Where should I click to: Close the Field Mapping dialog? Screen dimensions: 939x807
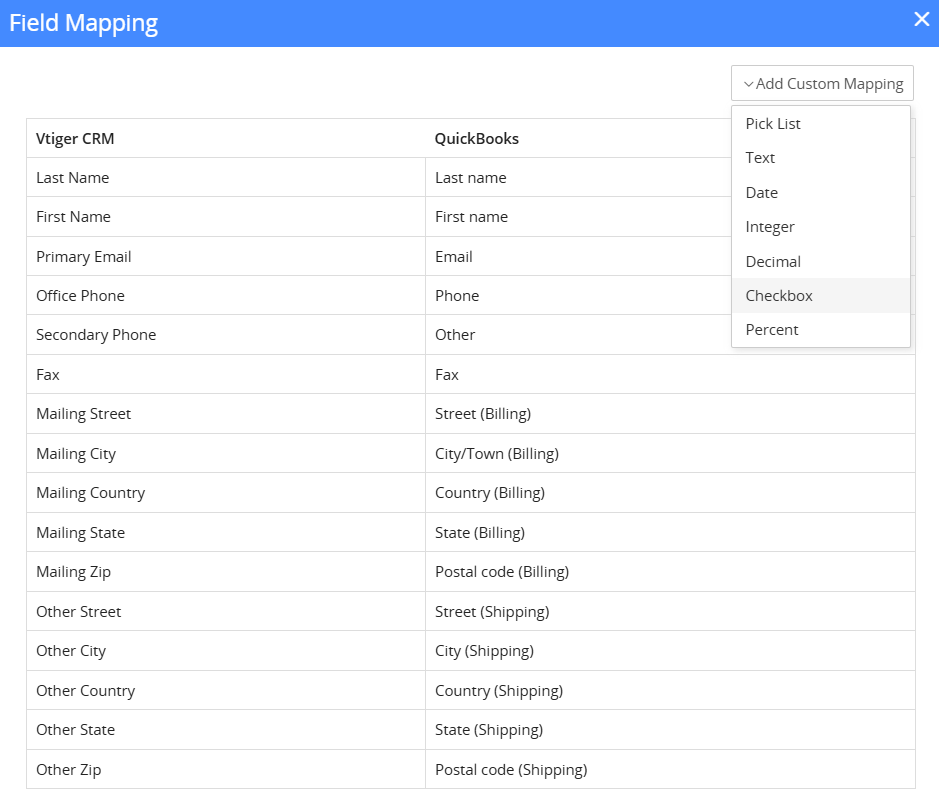click(x=922, y=19)
